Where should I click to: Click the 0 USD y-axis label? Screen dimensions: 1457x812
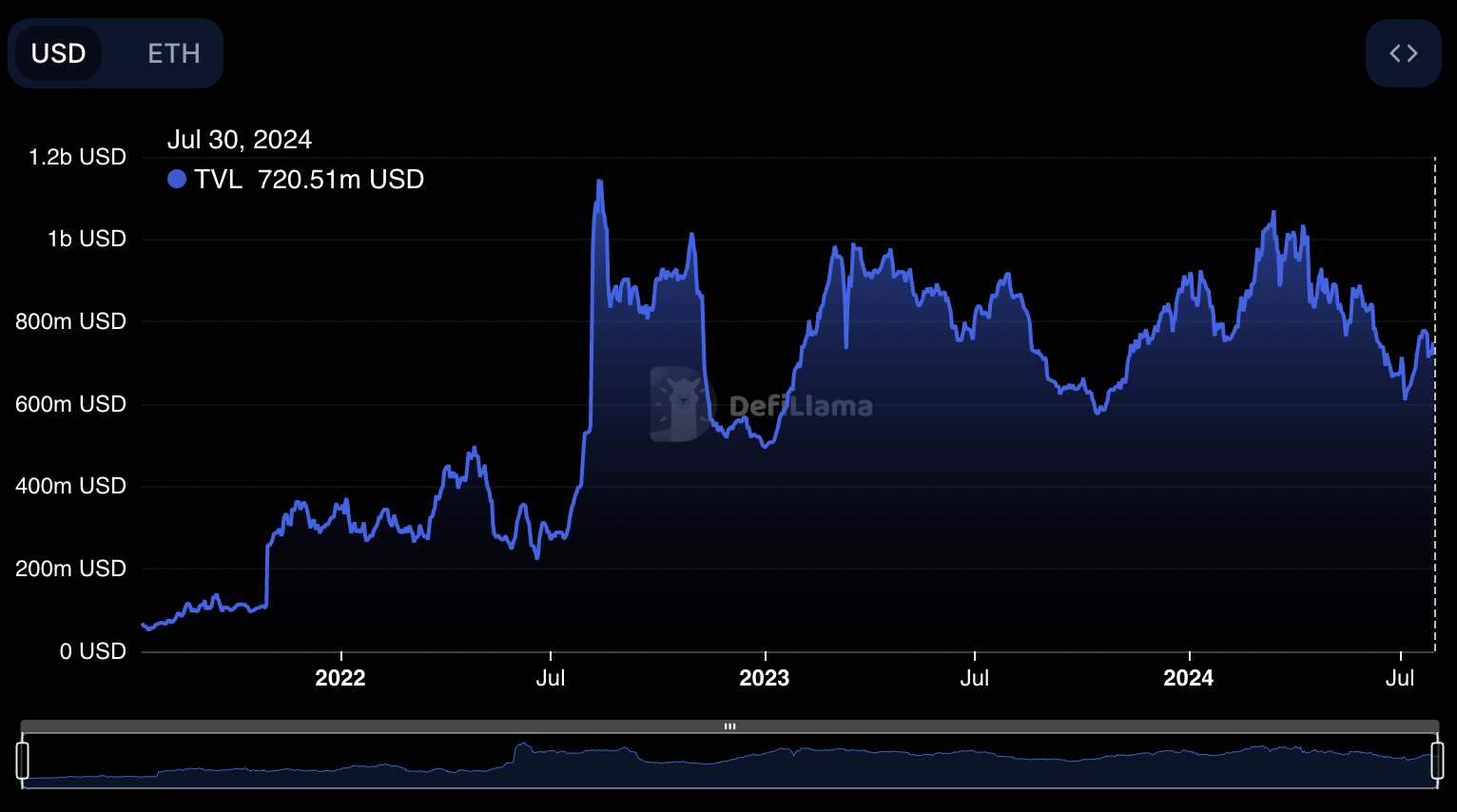point(92,651)
